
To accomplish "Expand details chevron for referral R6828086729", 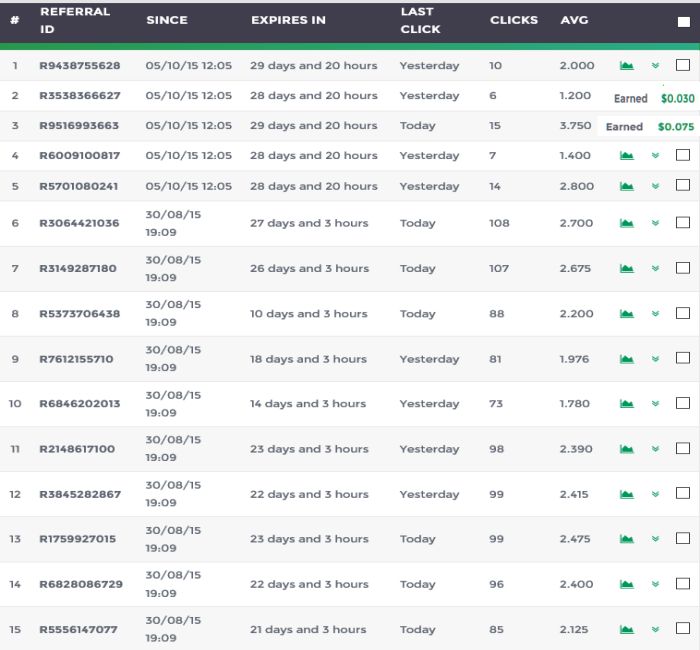I will point(655,584).
